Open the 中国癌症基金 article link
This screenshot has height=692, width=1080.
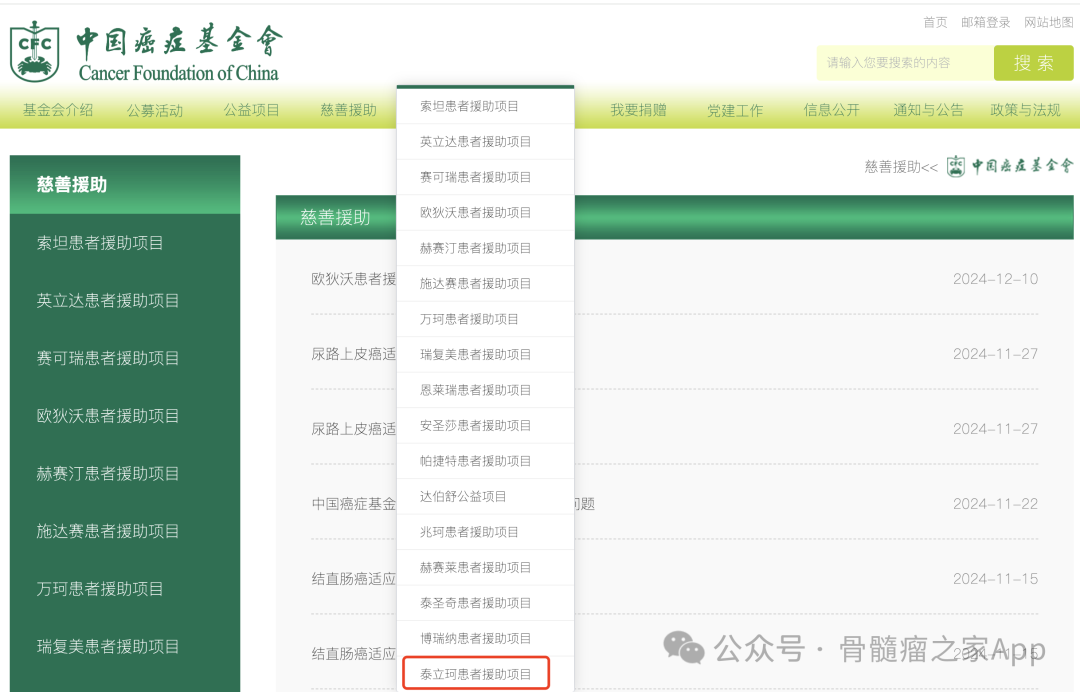pos(353,504)
